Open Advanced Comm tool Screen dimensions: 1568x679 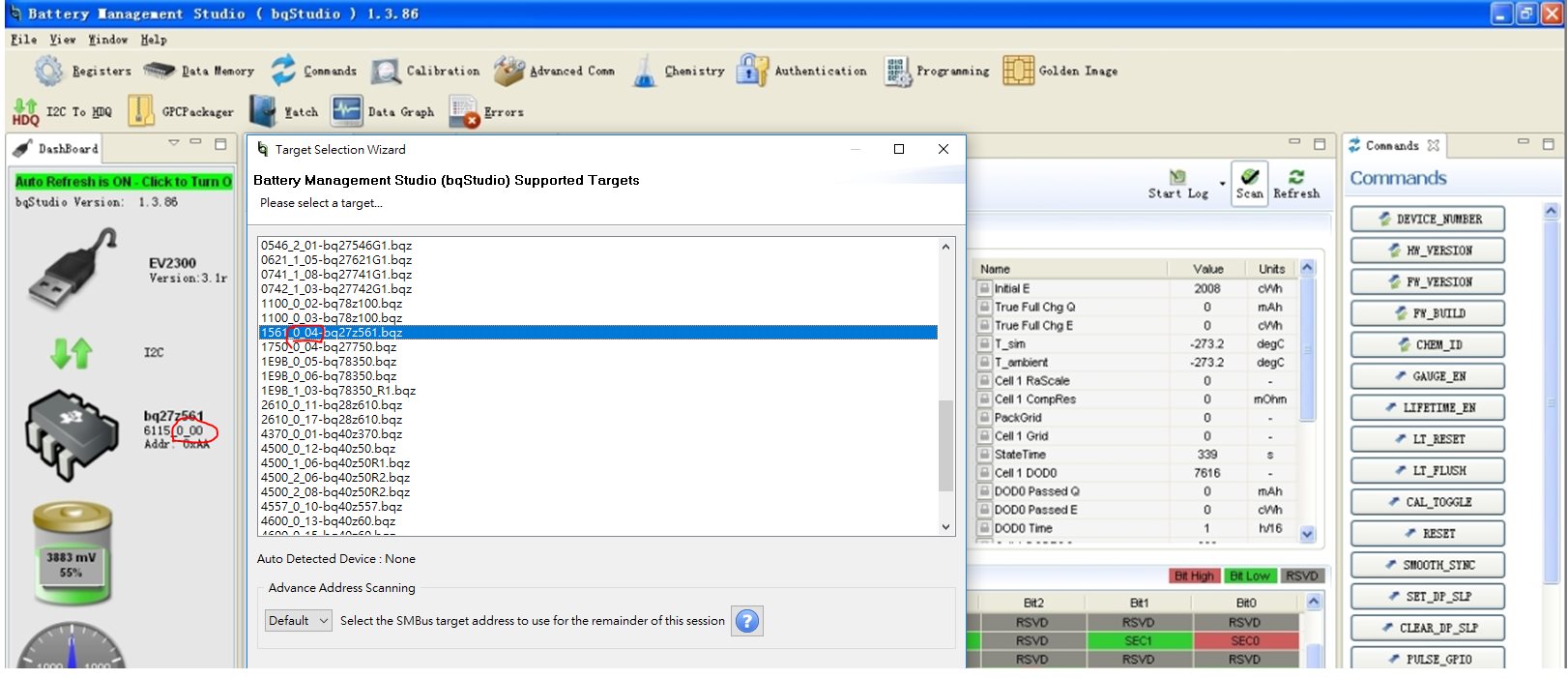click(x=554, y=71)
